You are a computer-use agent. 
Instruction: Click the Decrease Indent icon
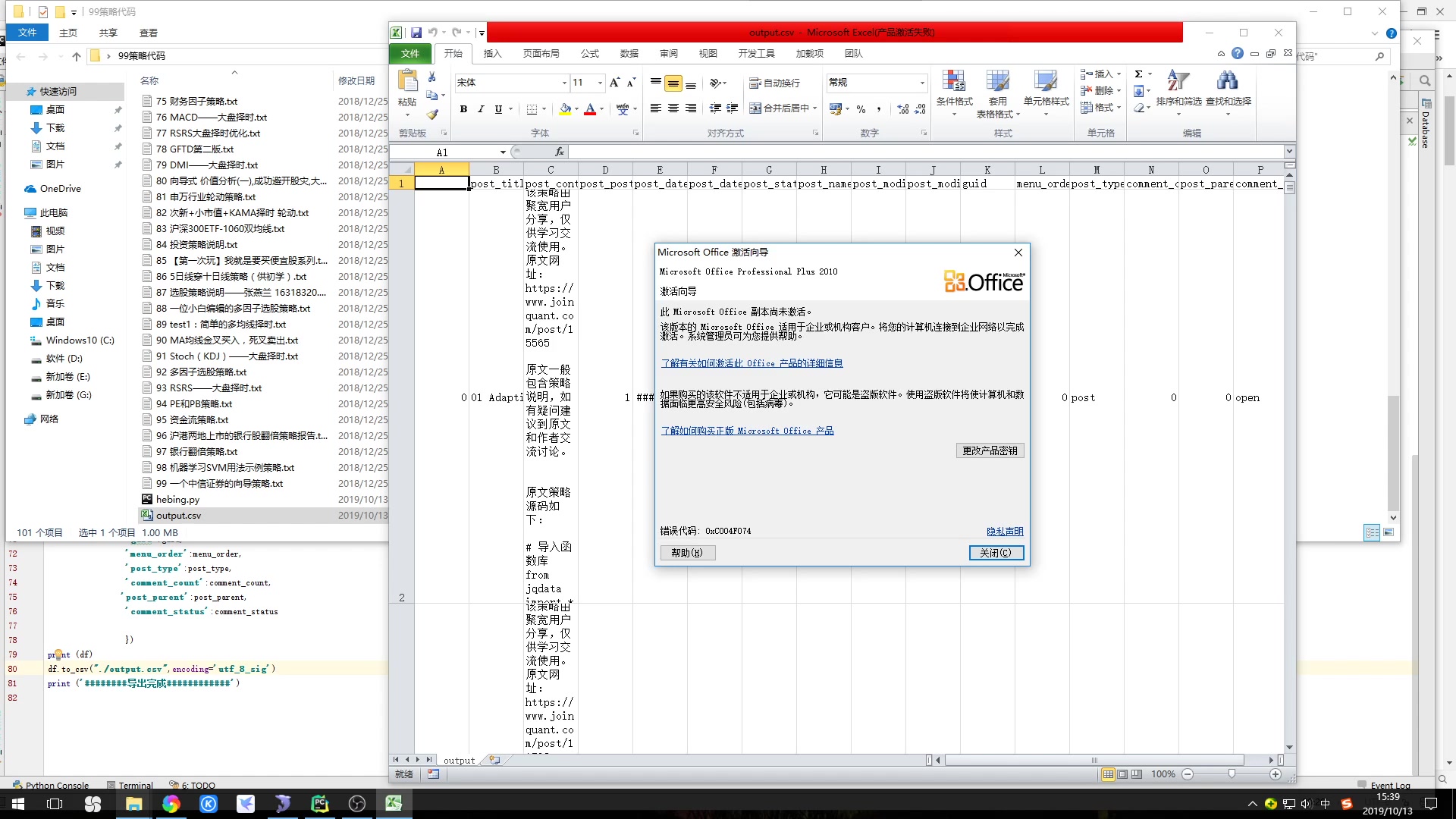click(715, 108)
